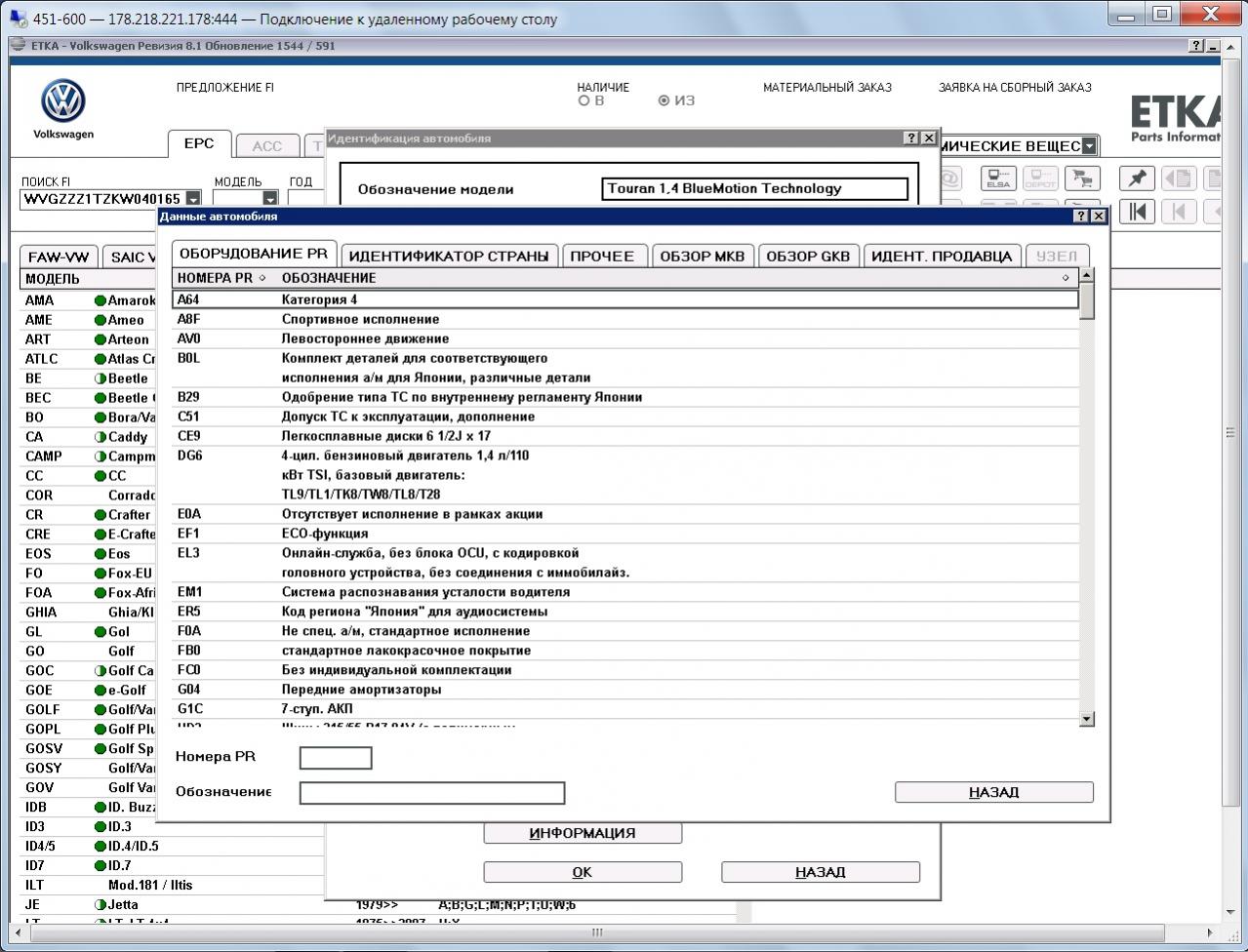Expand the ХИМИЧЕСКИЕ ВЕЩЕСТВА tab dropdown arrow

point(1089,146)
